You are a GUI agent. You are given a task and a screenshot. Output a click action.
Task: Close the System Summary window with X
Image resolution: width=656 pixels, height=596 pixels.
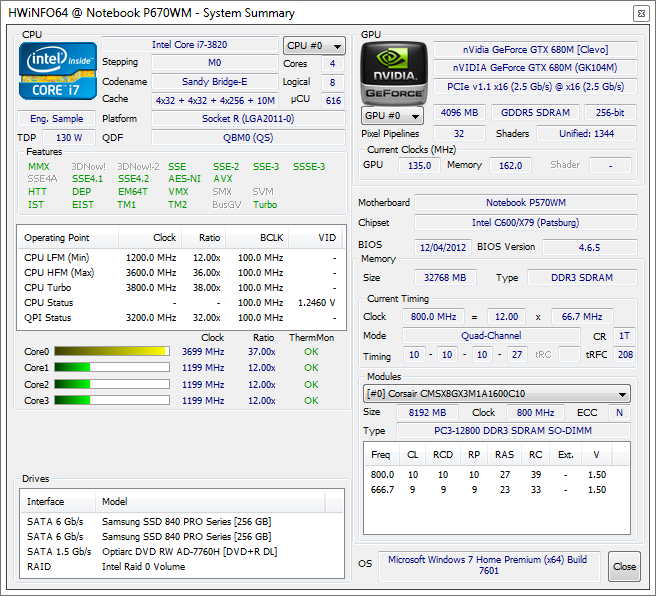pyautogui.click(x=641, y=14)
